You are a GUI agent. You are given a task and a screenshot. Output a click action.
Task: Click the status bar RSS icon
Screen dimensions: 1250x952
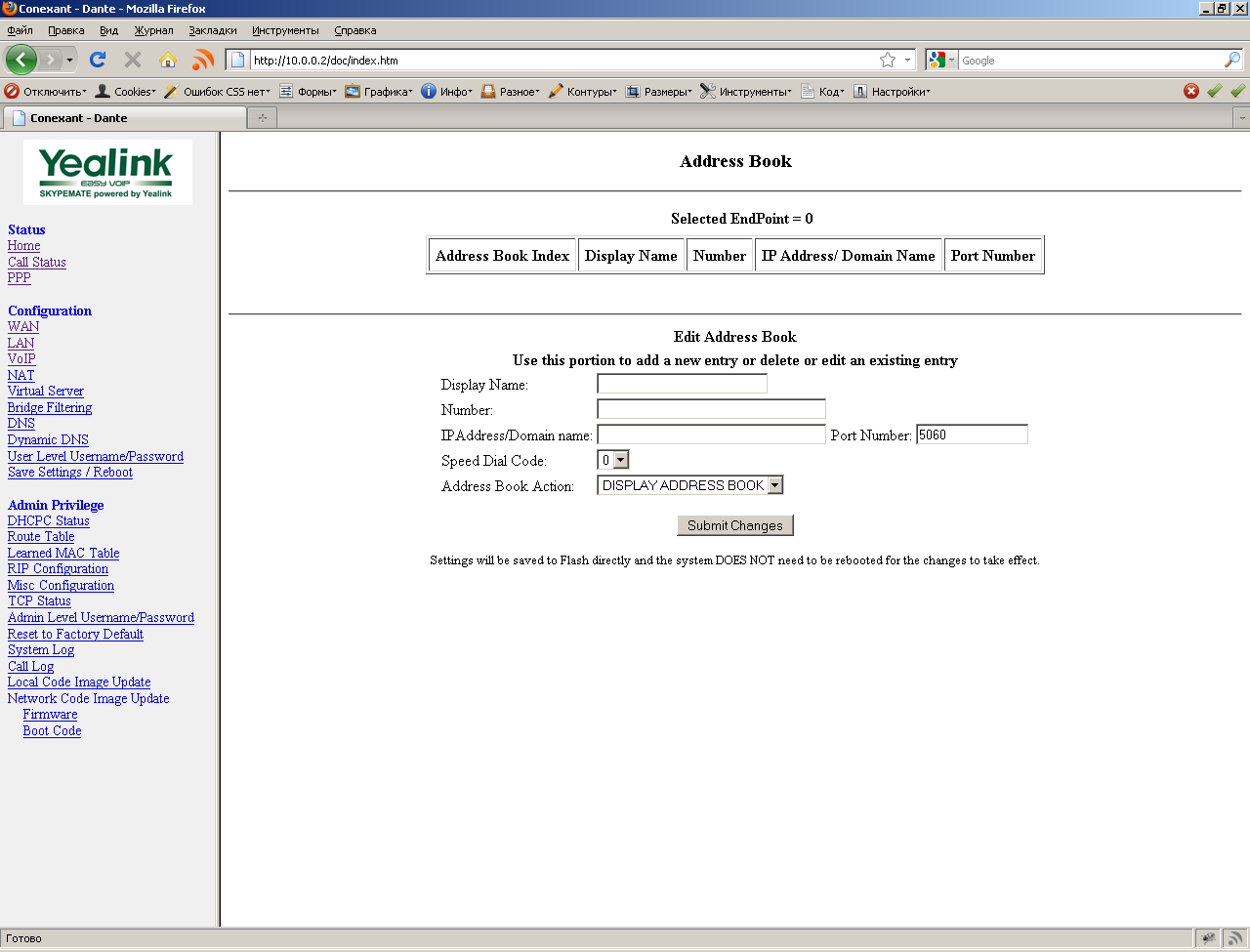[1235, 938]
